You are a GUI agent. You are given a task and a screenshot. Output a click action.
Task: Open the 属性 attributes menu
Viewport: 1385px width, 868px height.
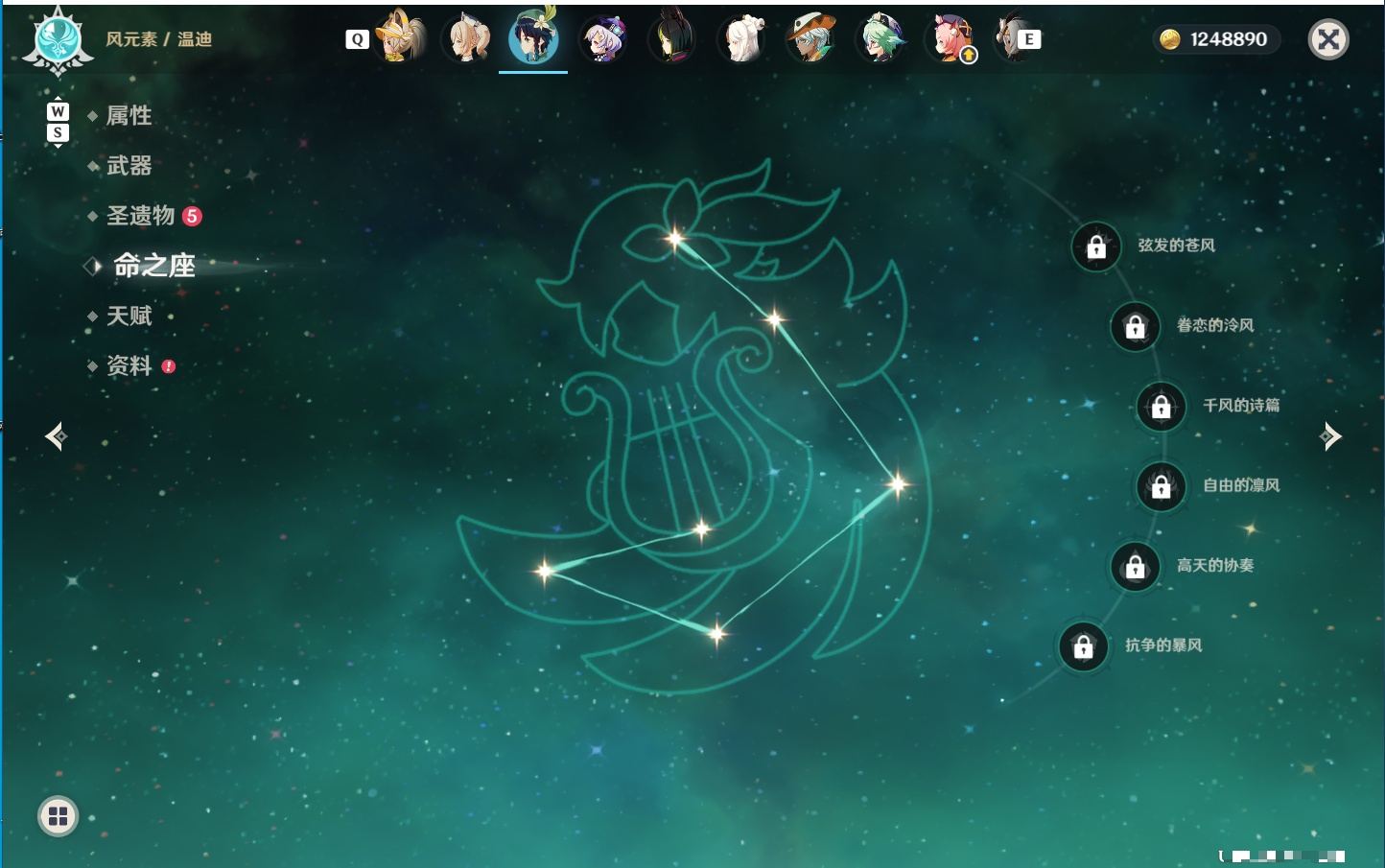129,116
